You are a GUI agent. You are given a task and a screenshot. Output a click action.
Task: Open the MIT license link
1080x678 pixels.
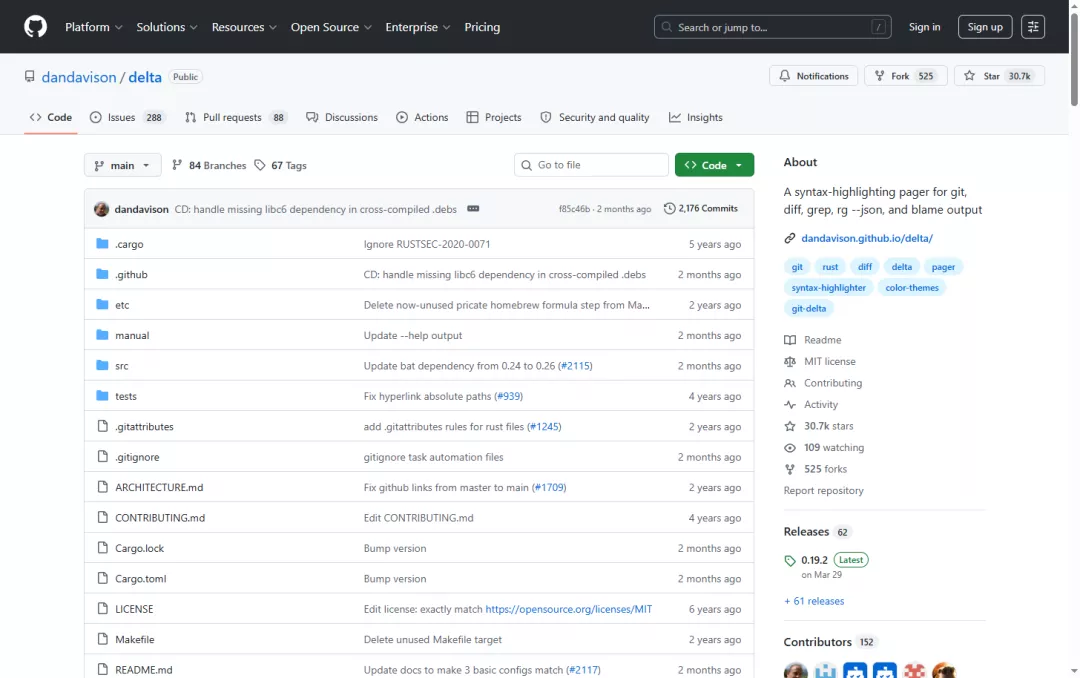[820, 361]
